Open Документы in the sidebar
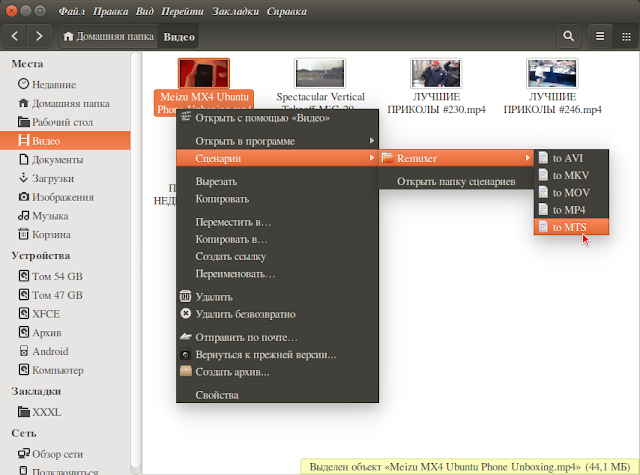 pyautogui.click(x=65, y=160)
